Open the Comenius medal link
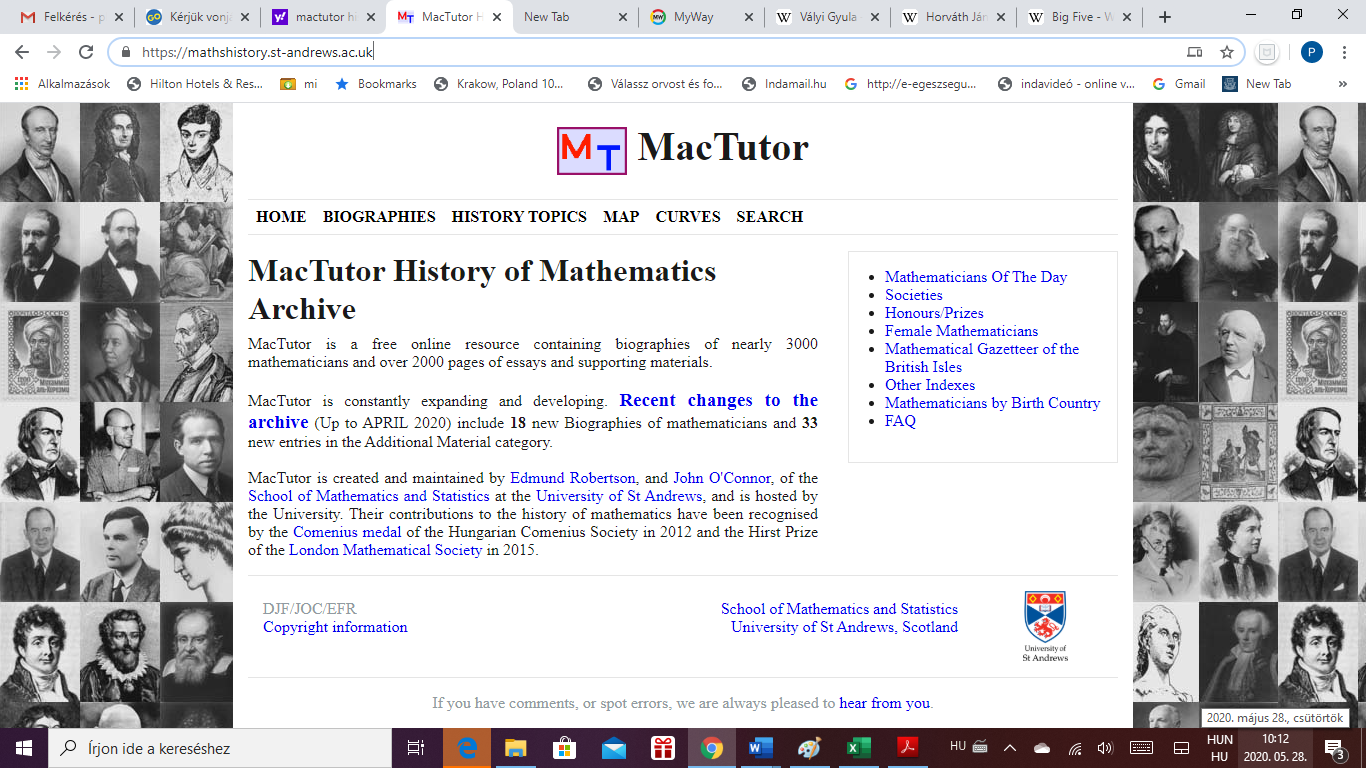This screenshot has width=1366, height=768. point(347,532)
